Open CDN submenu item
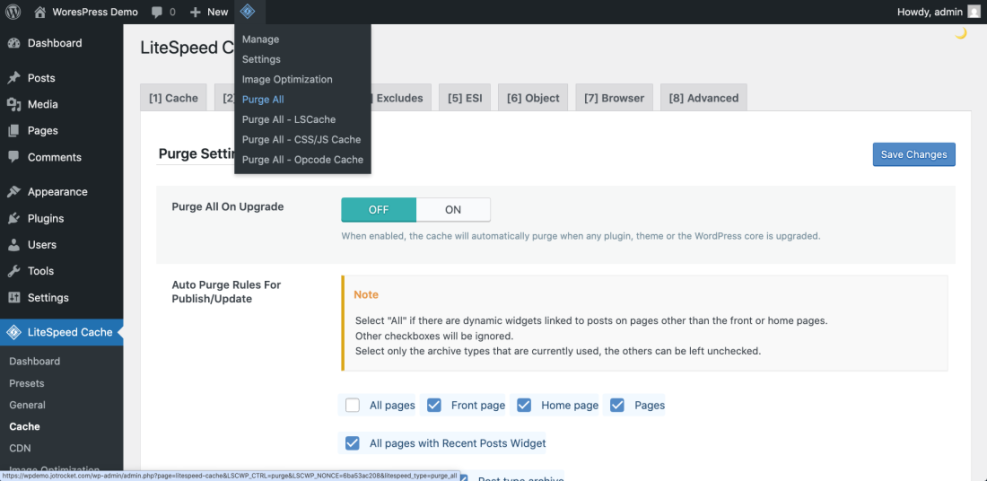987x481 pixels. coord(20,448)
